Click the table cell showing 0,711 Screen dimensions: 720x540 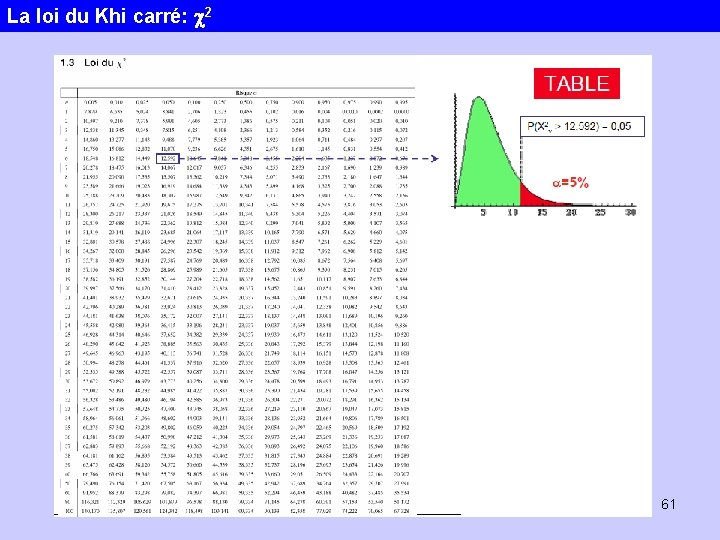point(324,140)
